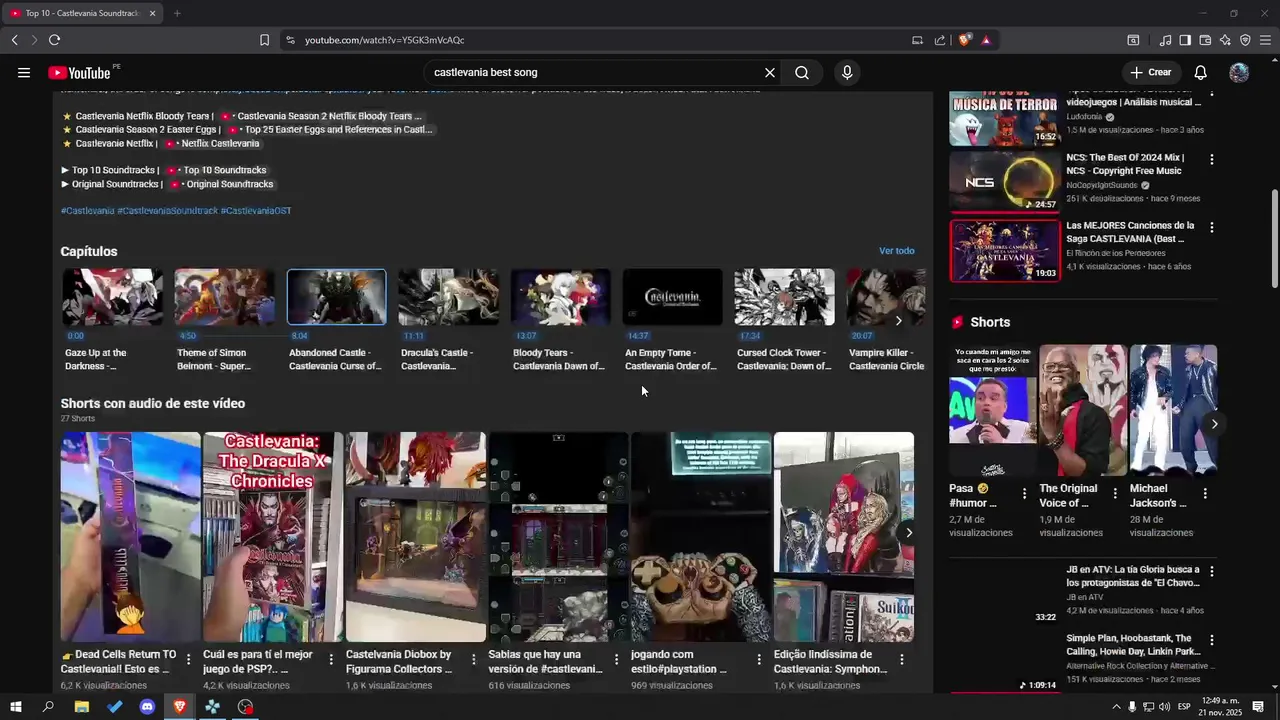Open Brave Wallet icon

point(1205,40)
